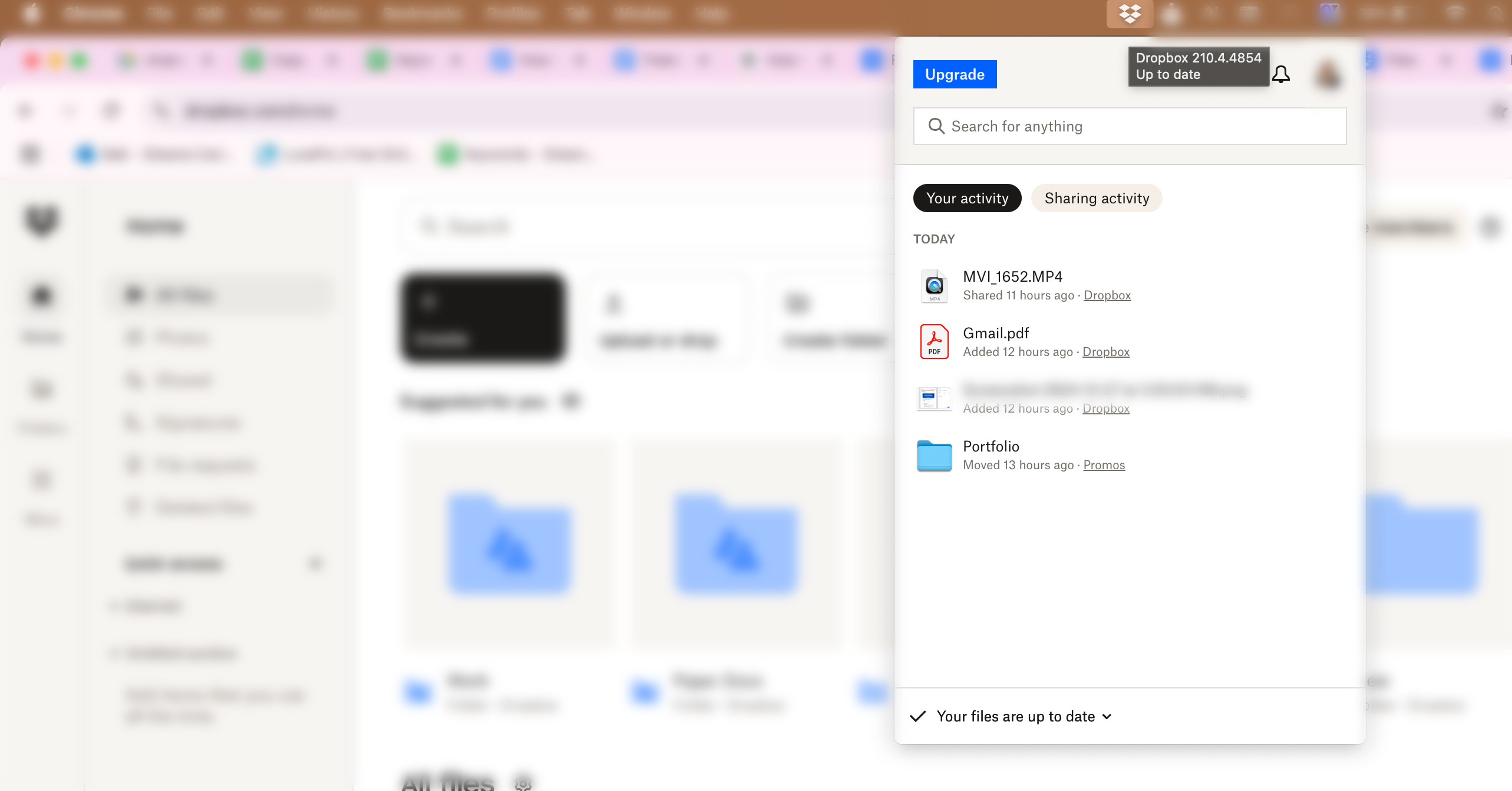Click Your files are up to date

[x=1015, y=716]
